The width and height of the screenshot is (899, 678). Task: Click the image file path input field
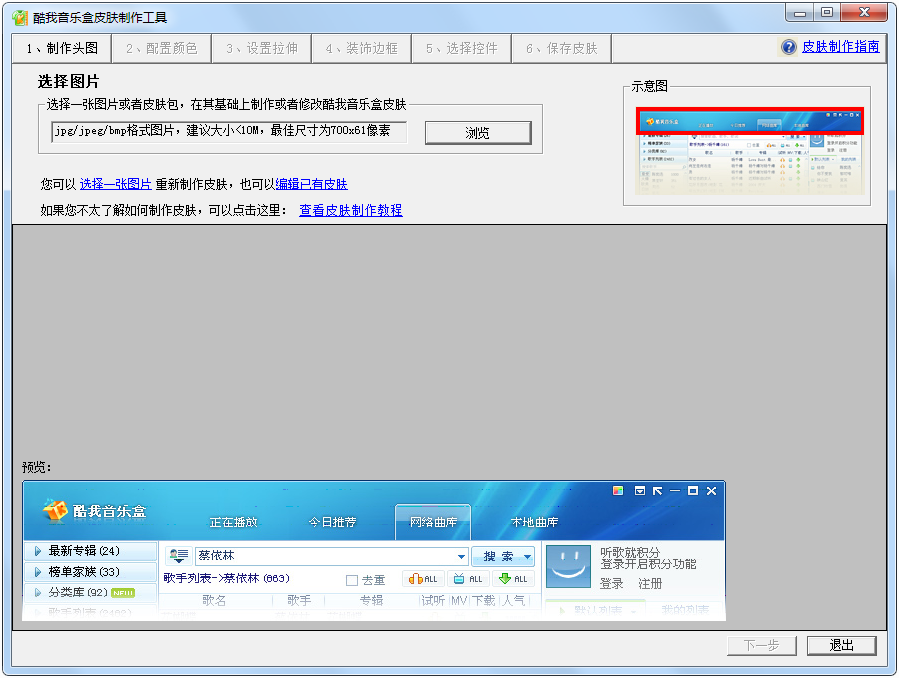(x=229, y=131)
